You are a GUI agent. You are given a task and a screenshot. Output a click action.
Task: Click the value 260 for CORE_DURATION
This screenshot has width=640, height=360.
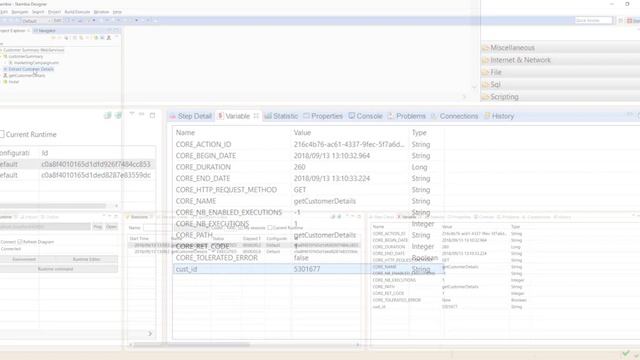pyautogui.click(x=300, y=167)
